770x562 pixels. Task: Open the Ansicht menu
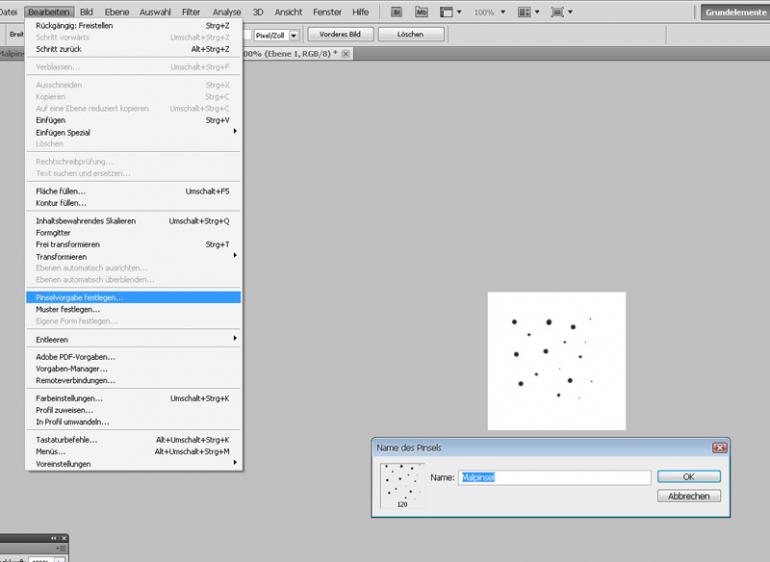coord(288,12)
